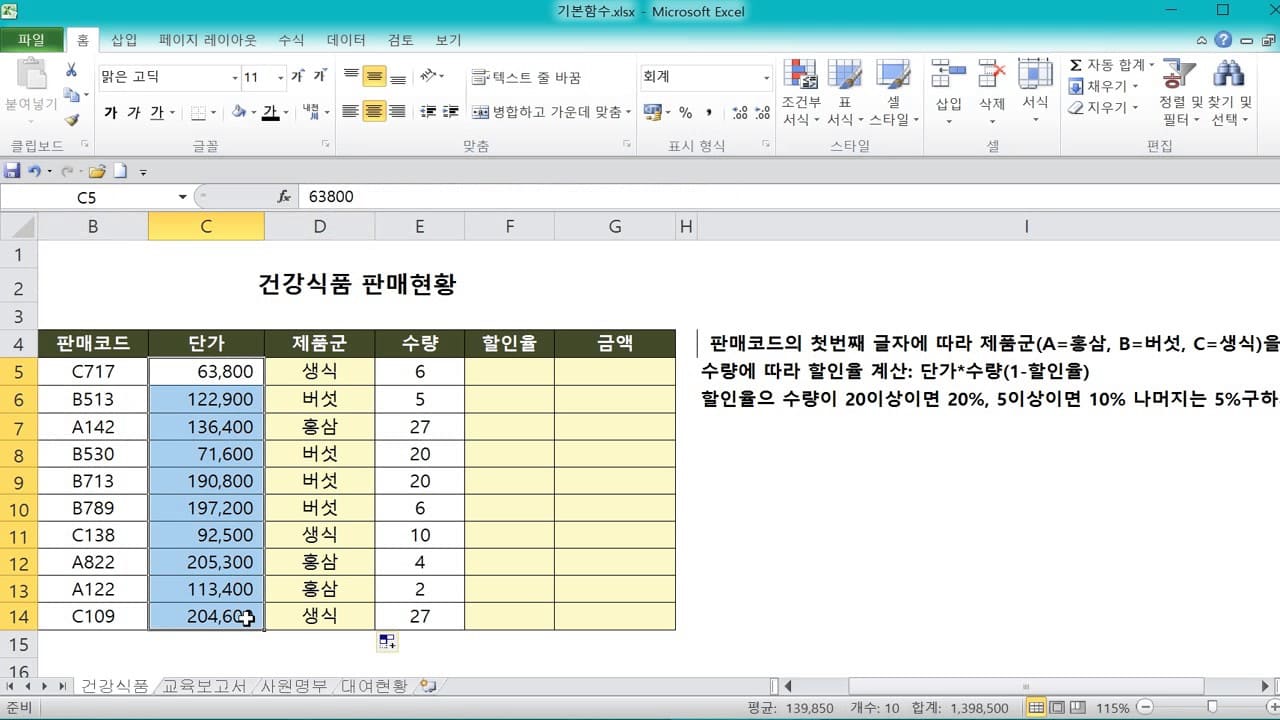Click the increase decimal icon
Screen dimensions: 1280x720
739,112
